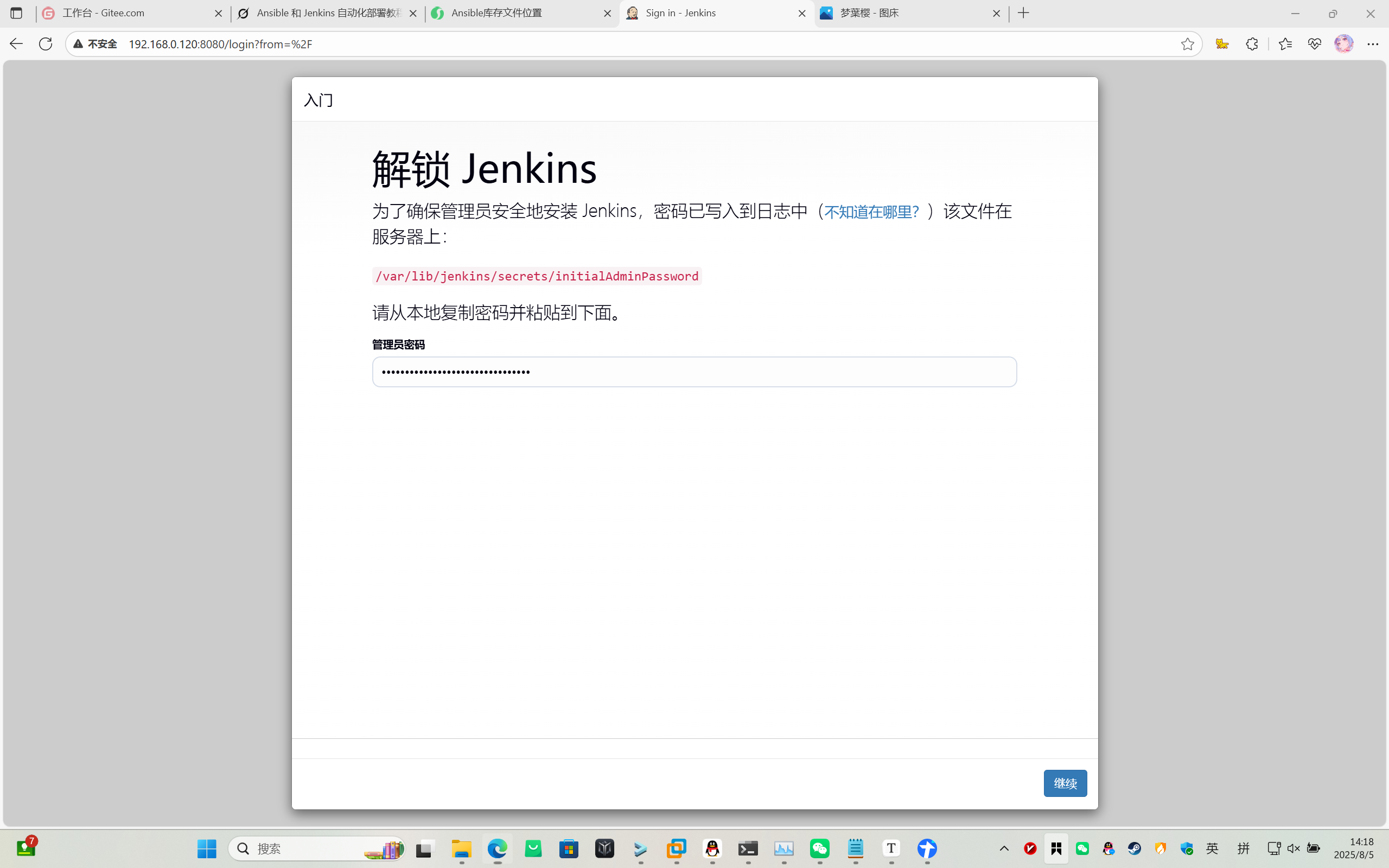Open the yellow duck extension icon
This screenshot has width=1389, height=868.
point(1222,44)
